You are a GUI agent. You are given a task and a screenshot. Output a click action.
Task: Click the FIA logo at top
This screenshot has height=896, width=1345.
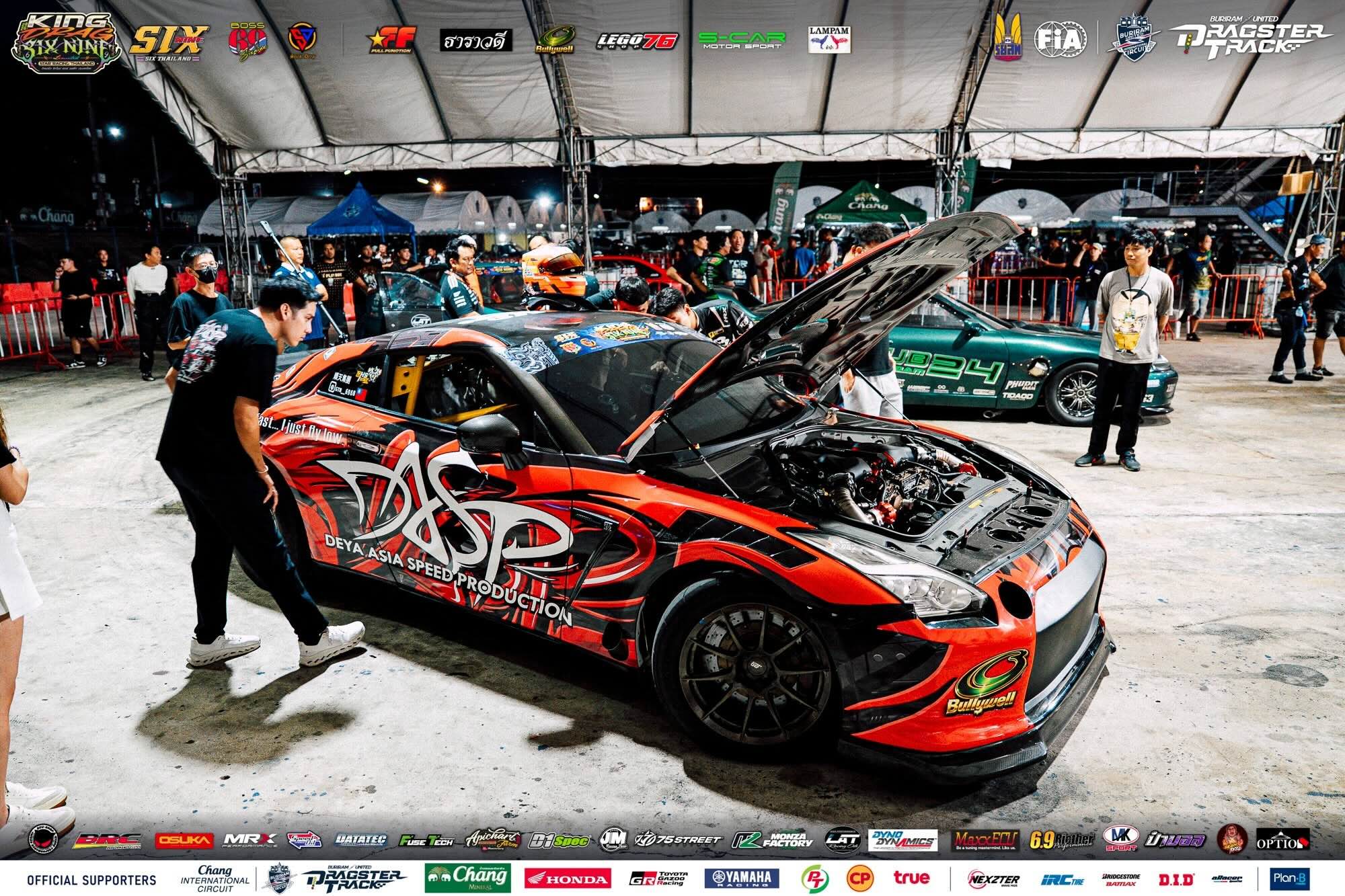click(1061, 39)
